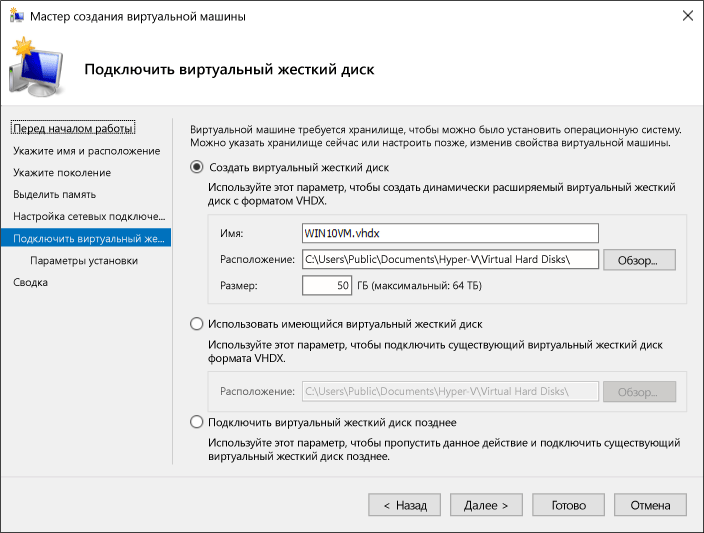Click the virtual machine header image
The width and height of the screenshot is (704, 533).
pyautogui.click(x=38, y=68)
